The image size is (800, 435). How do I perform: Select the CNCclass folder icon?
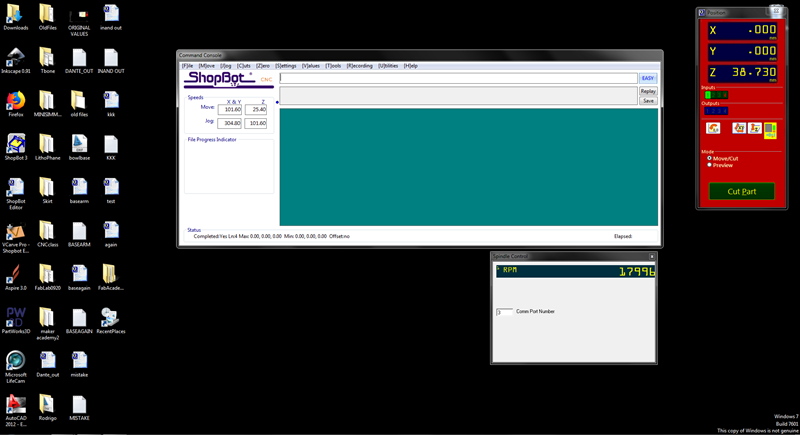tap(47, 234)
